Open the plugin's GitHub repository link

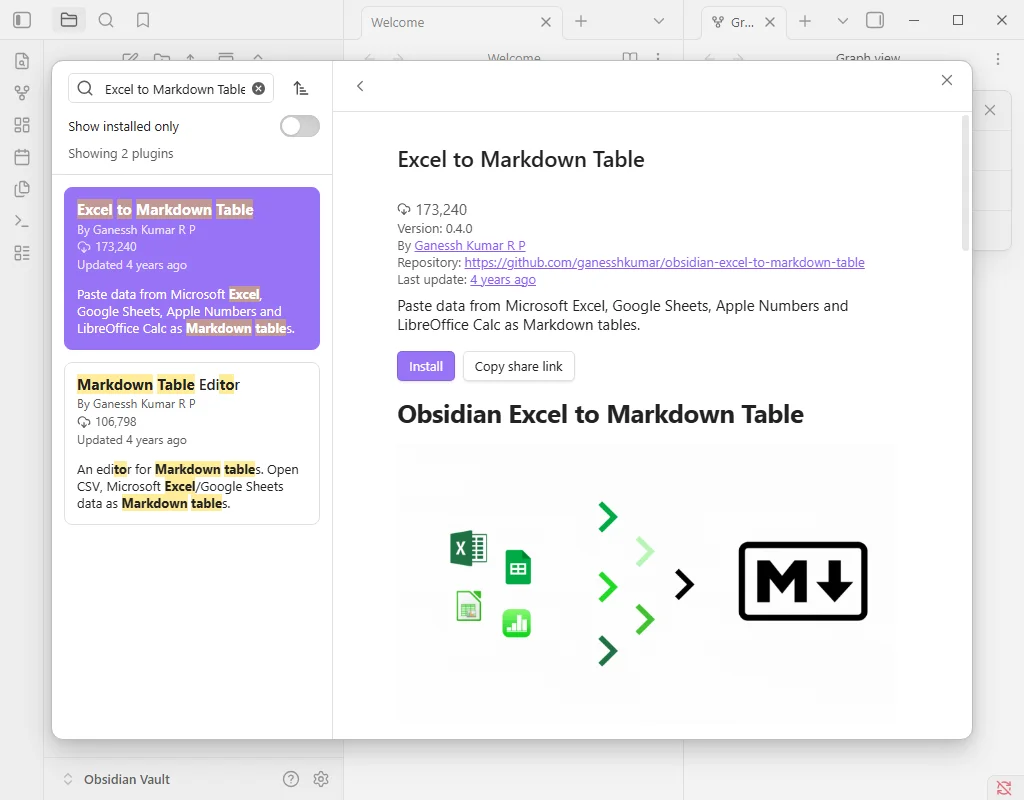coord(664,262)
